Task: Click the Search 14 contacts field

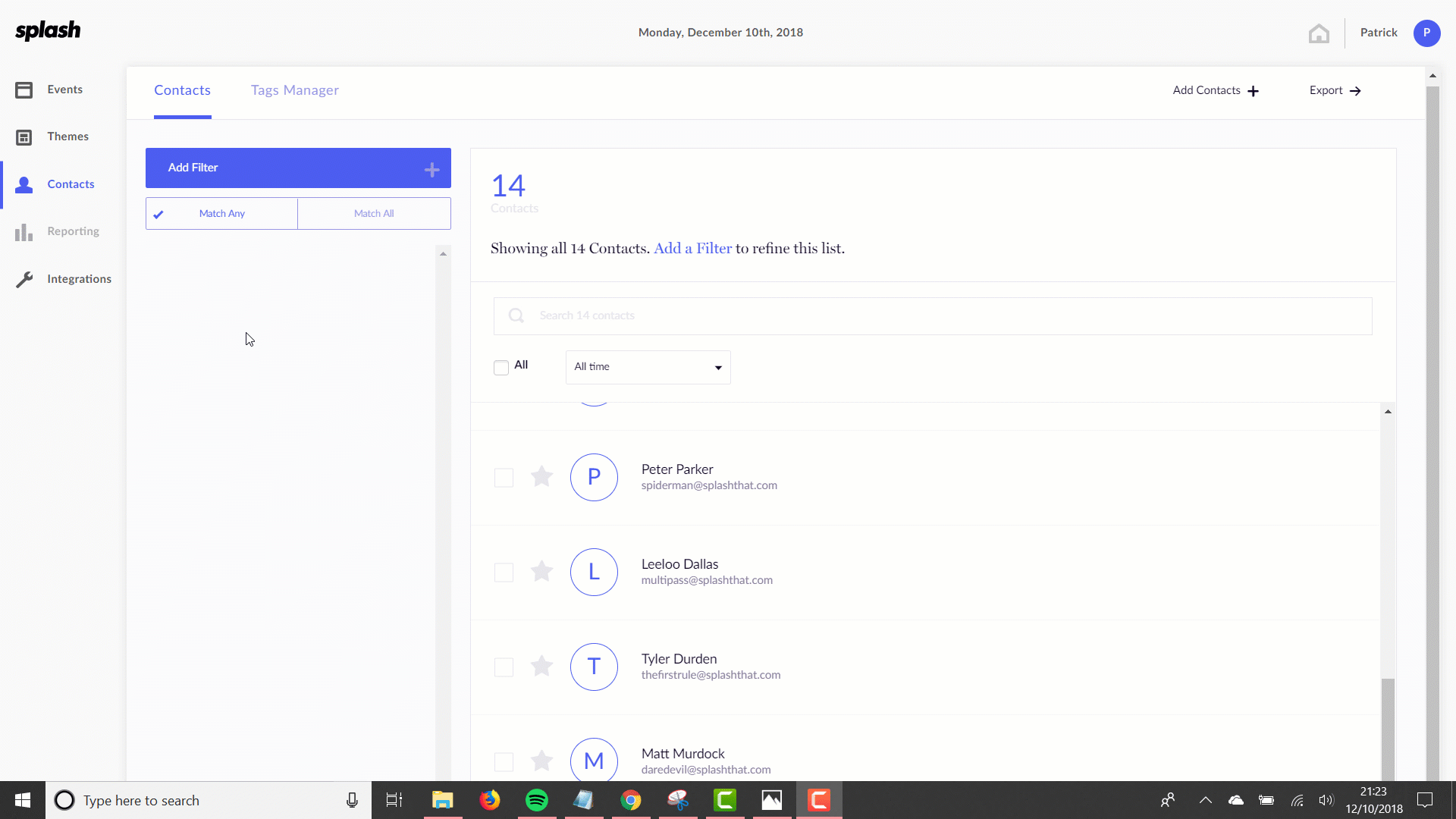Action: 933,316
